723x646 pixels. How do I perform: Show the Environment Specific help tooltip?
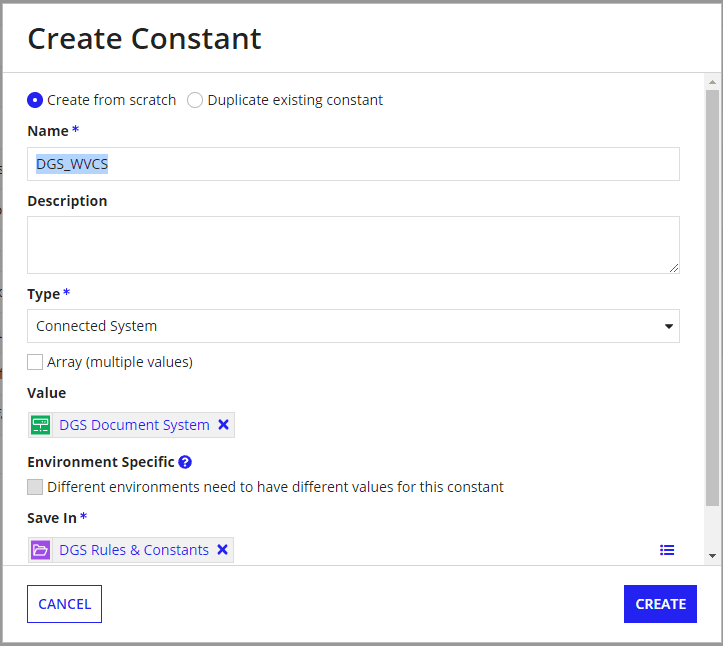click(185, 462)
